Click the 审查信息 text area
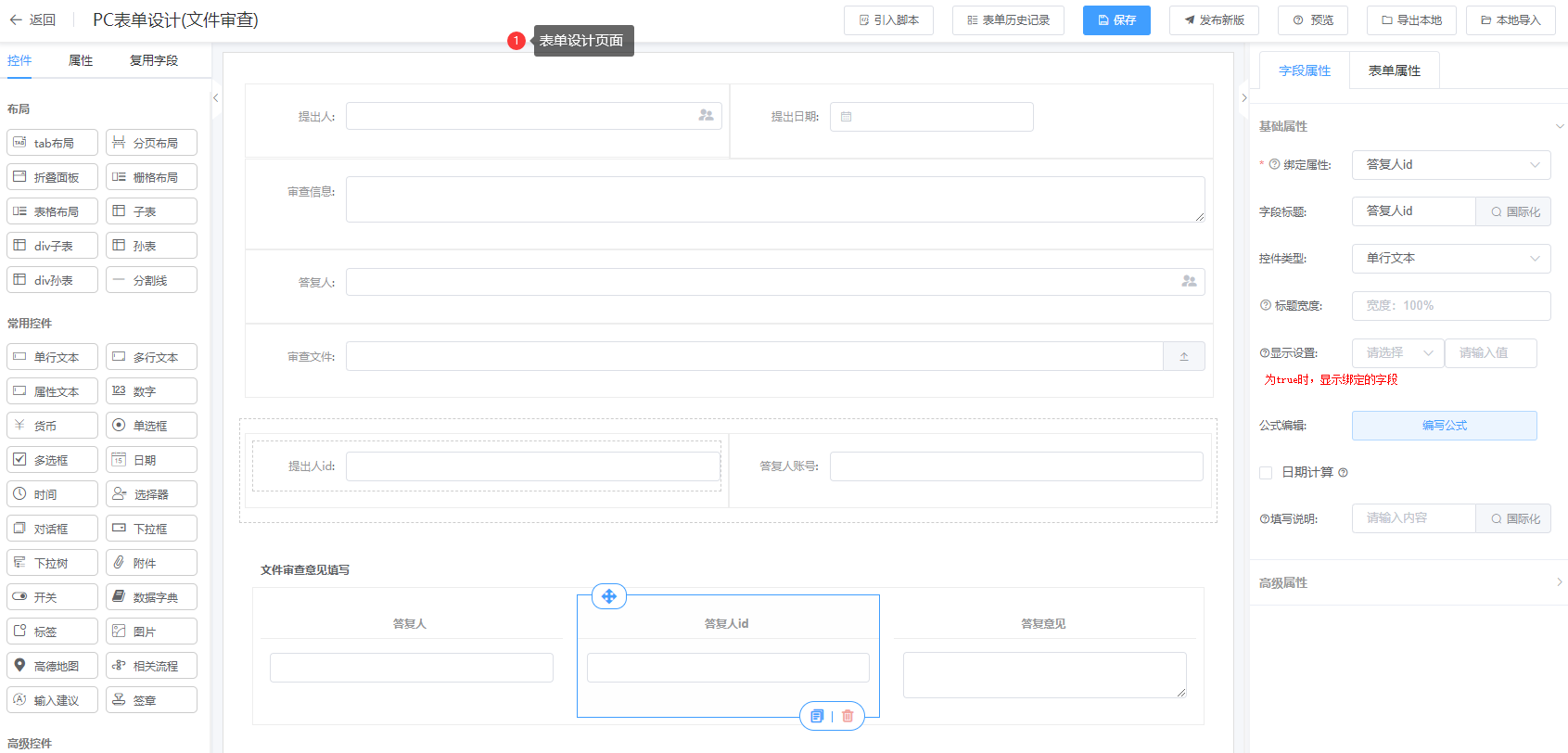Screen dimensions: 1568x753 (774, 199)
